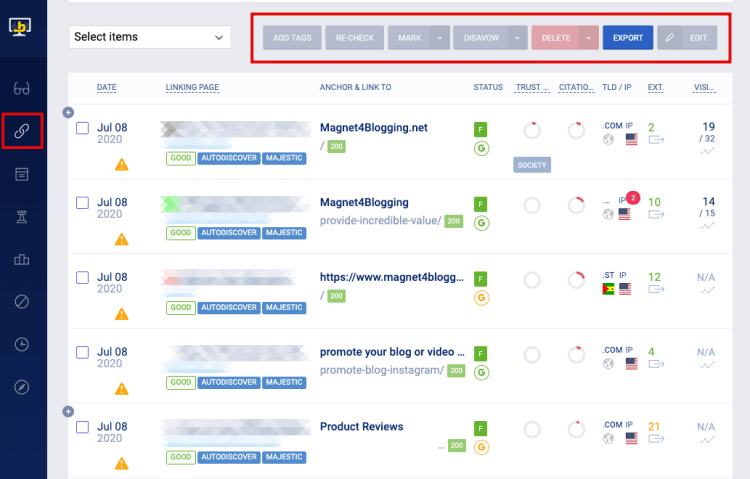This screenshot has width=750, height=479.
Task: Sort by the Citatio... column header
Action: pyautogui.click(x=576, y=87)
